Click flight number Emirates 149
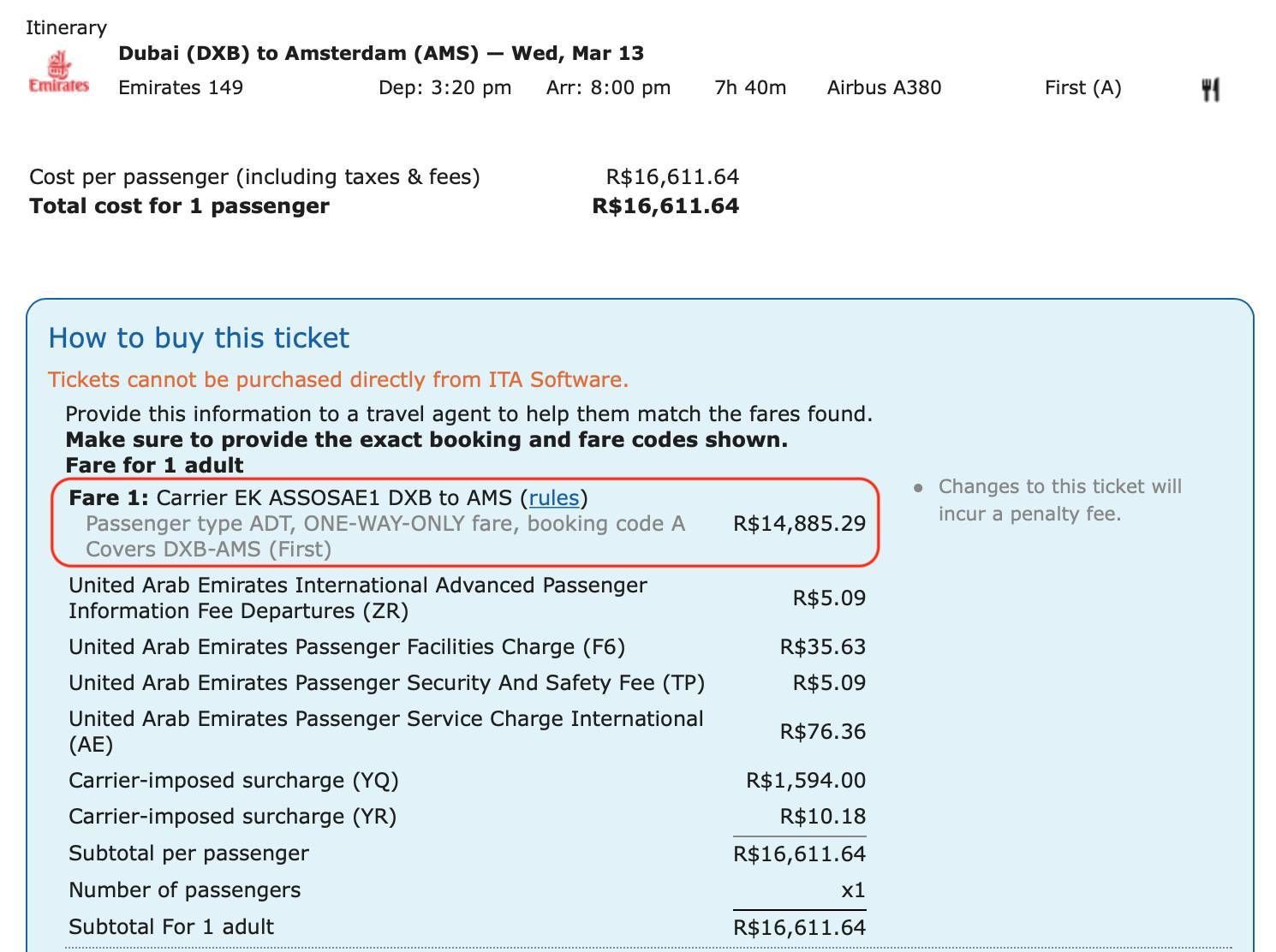The width and height of the screenshot is (1276, 952). point(181,87)
